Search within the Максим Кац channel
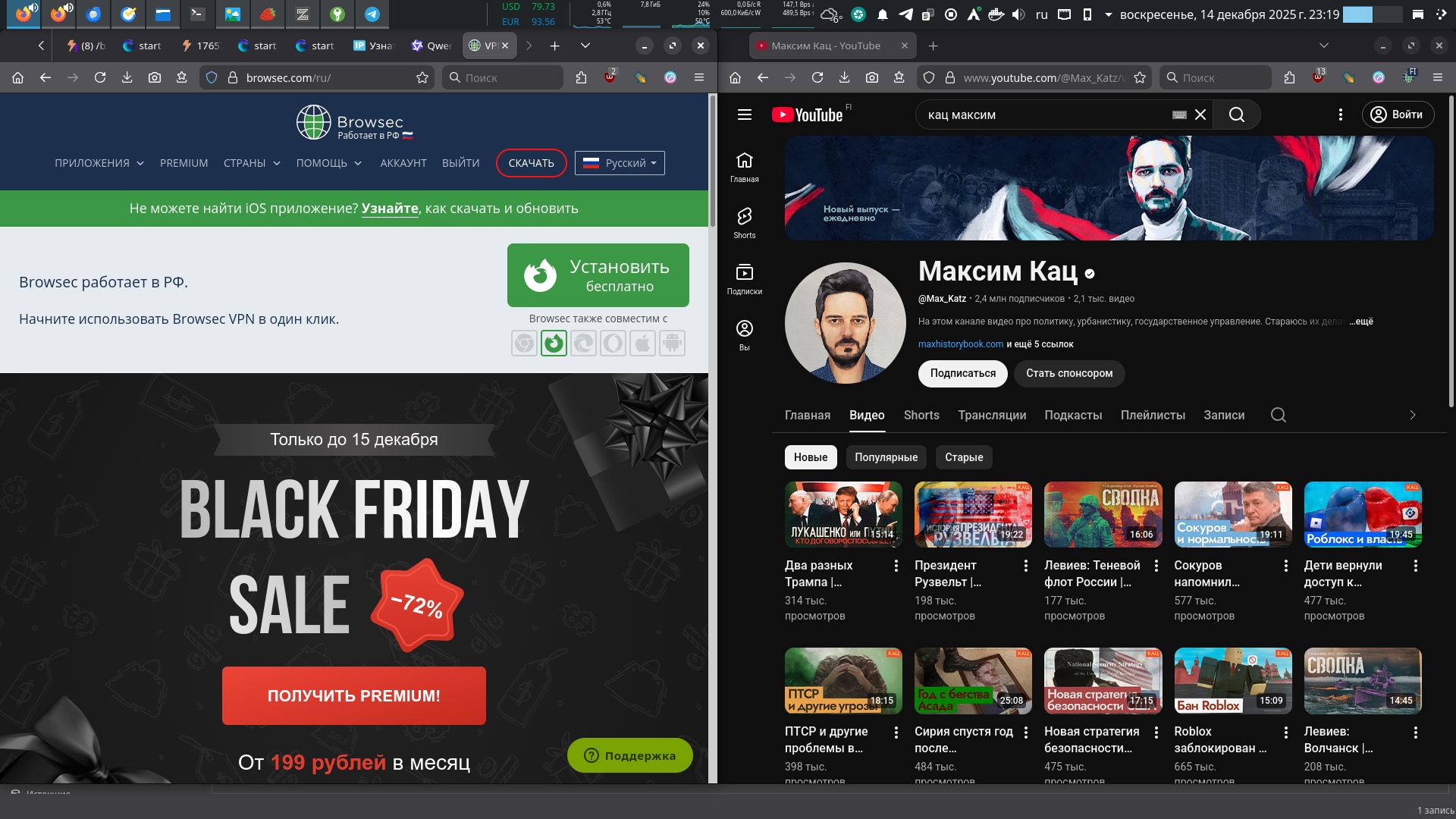Image resolution: width=1456 pixels, height=819 pixels. click(1278, 415)
